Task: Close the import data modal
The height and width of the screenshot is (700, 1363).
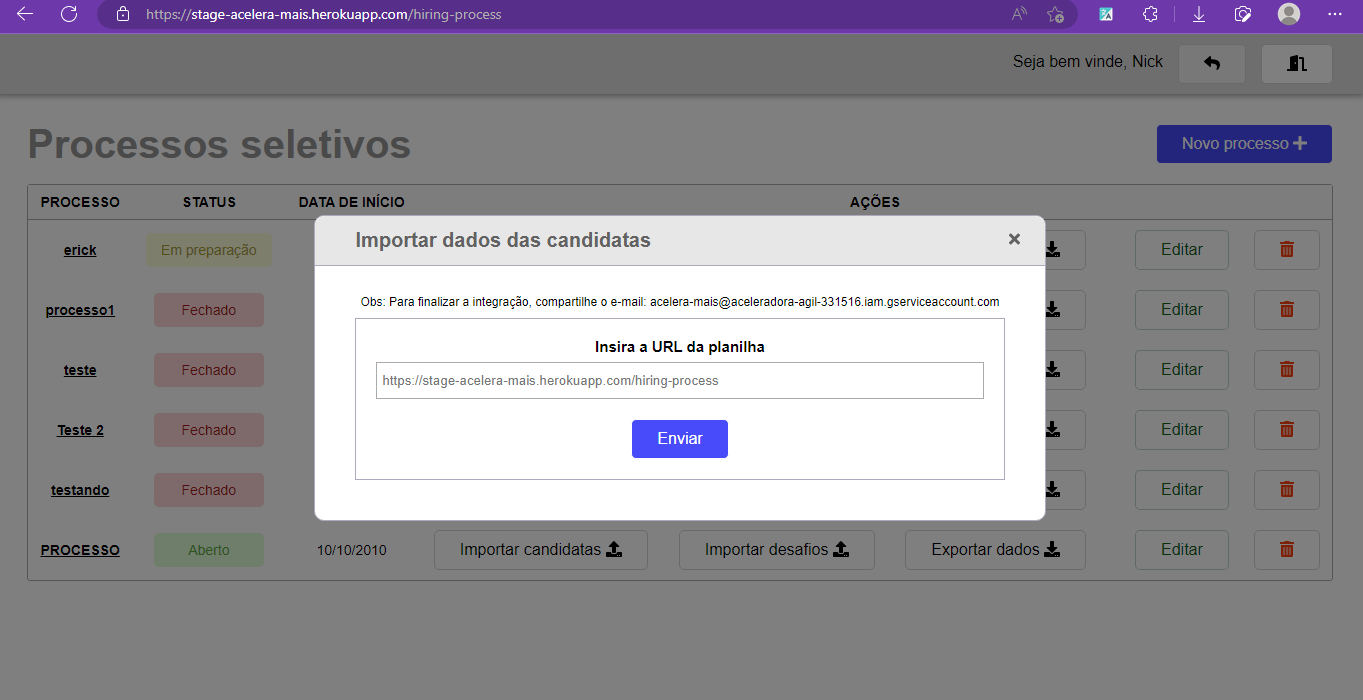Action: pos(1014,239)
